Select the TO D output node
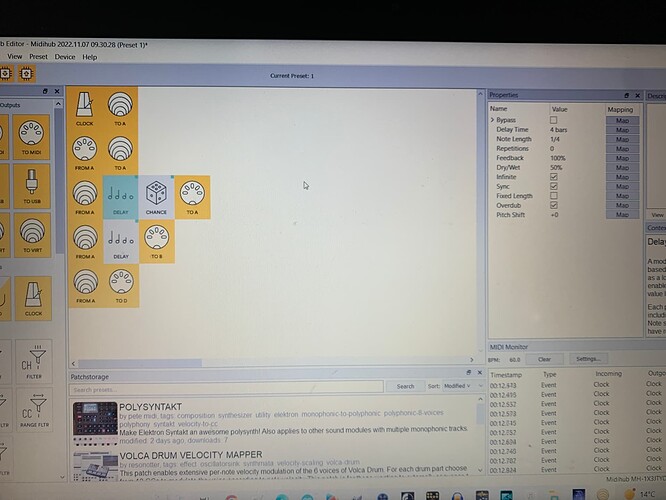This screenshot has width=666, height=500. click(121, 285)
